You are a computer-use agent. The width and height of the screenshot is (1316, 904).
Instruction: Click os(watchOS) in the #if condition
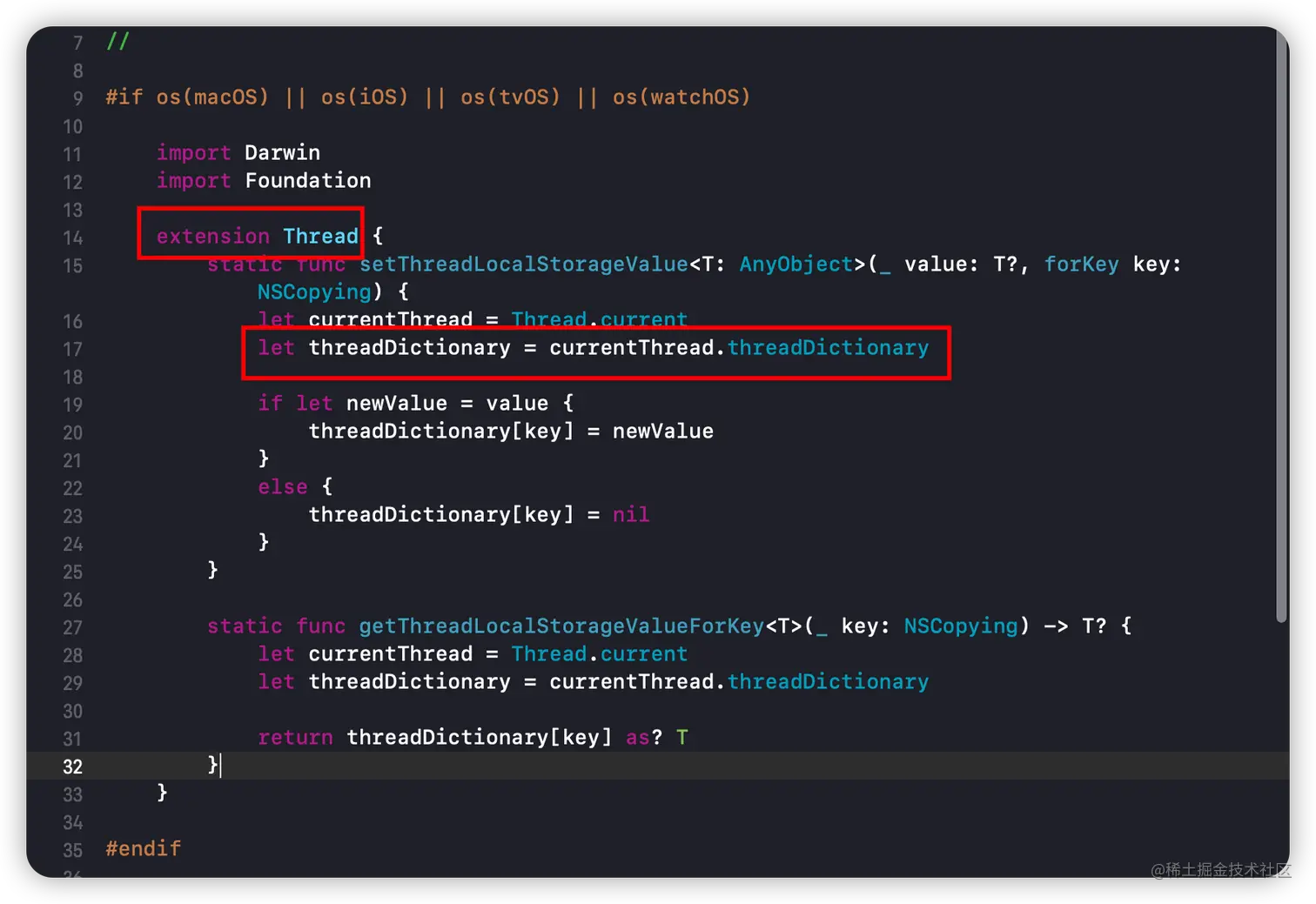681,97
